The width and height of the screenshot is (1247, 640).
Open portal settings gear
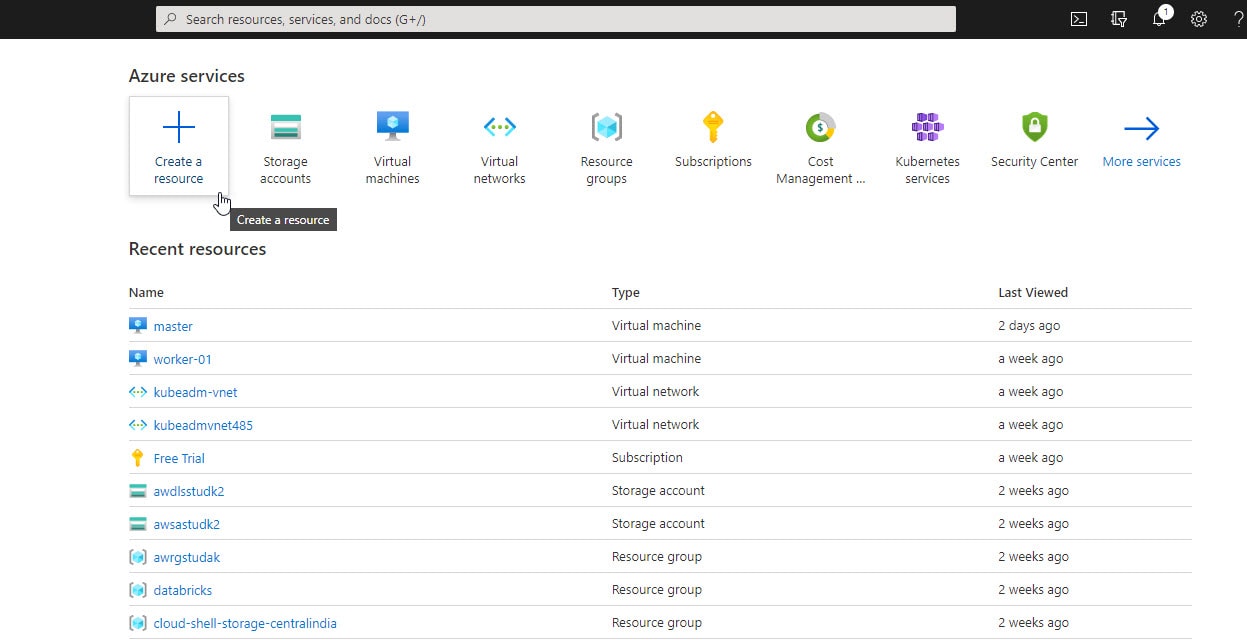[x=1198, y=18]
